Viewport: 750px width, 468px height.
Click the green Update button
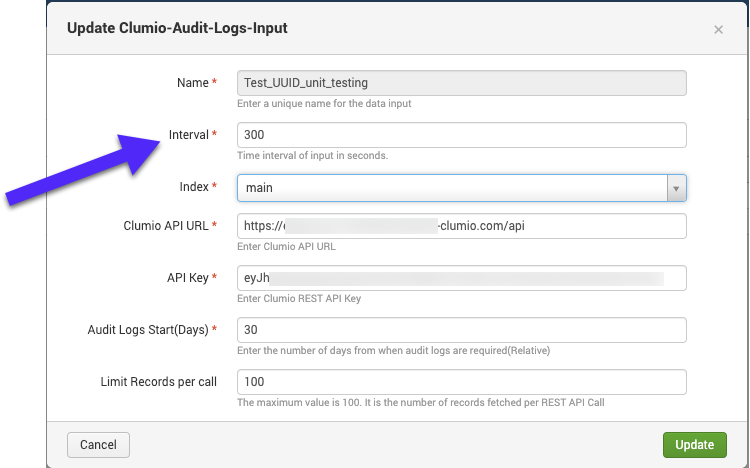click(x=695, y=445)
